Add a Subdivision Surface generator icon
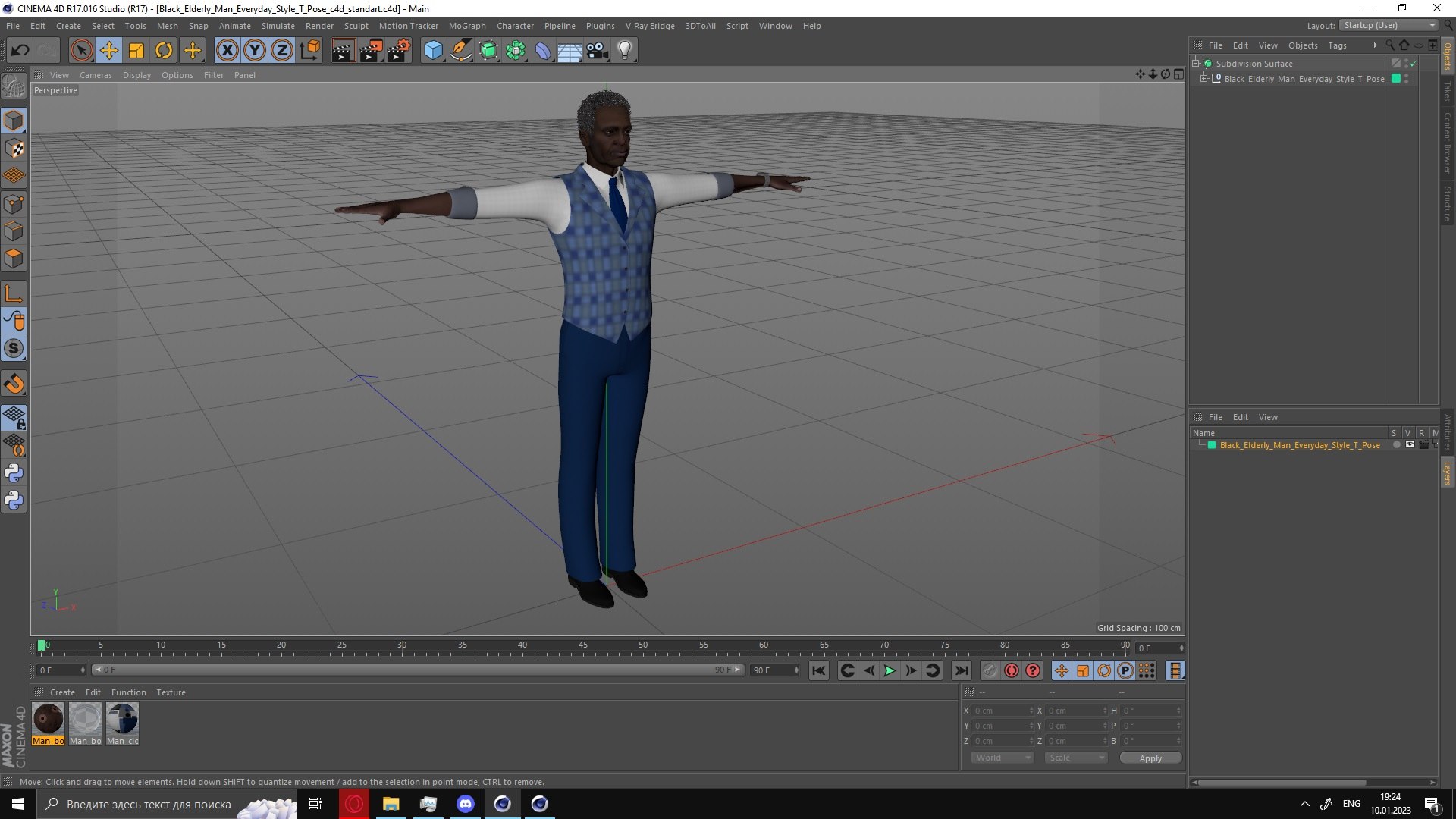The width and height of the screenshot is (1456, 819). 488,51
